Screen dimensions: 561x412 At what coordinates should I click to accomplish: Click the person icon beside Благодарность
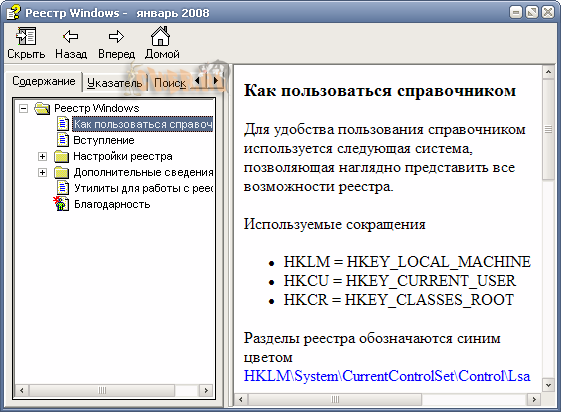(x=61, y=204)
